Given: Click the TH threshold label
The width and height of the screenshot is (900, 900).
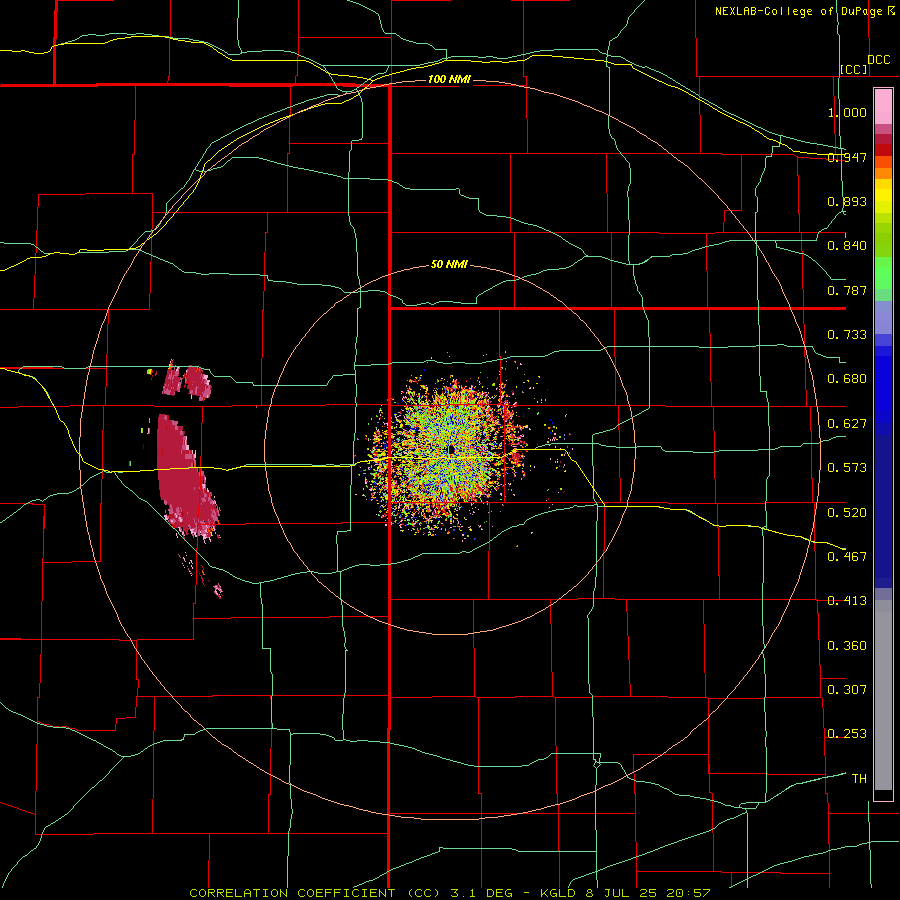Looking at the screenshot, I should point(859,779).
